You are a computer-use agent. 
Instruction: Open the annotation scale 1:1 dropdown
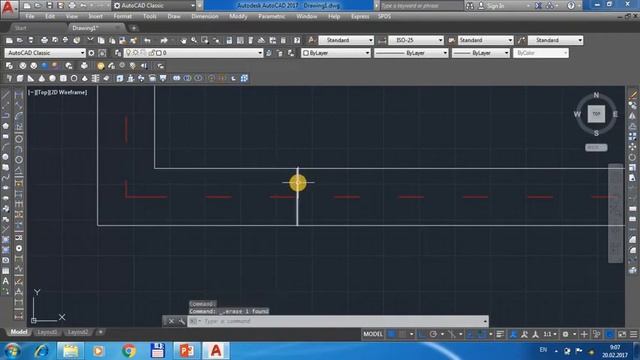point(550,334)
